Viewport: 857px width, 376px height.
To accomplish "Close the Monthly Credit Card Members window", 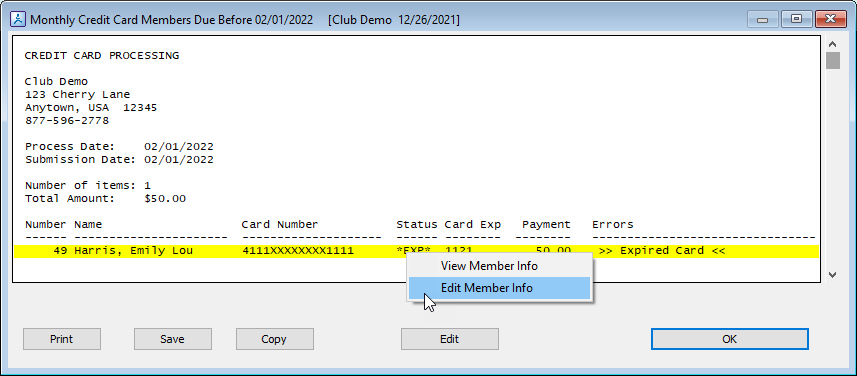I will (831, 20).
